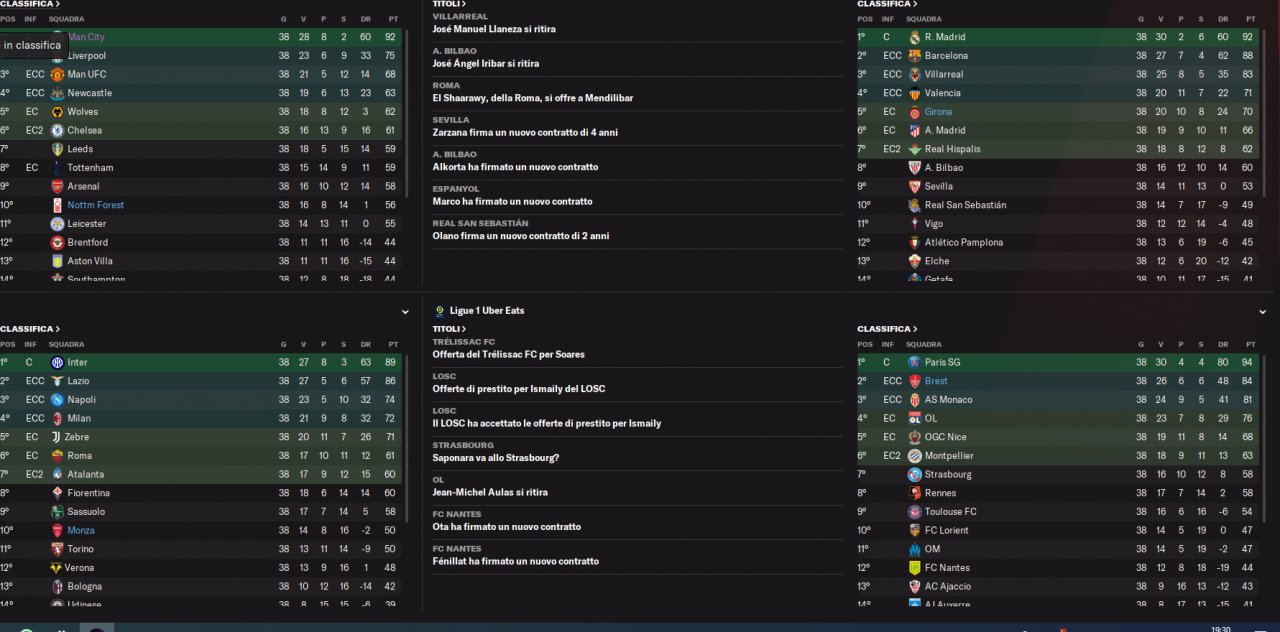The height and width of the screenshot is (632, 1280).
Task: Open Classifica above the Inter table
Action: (29, 329)
